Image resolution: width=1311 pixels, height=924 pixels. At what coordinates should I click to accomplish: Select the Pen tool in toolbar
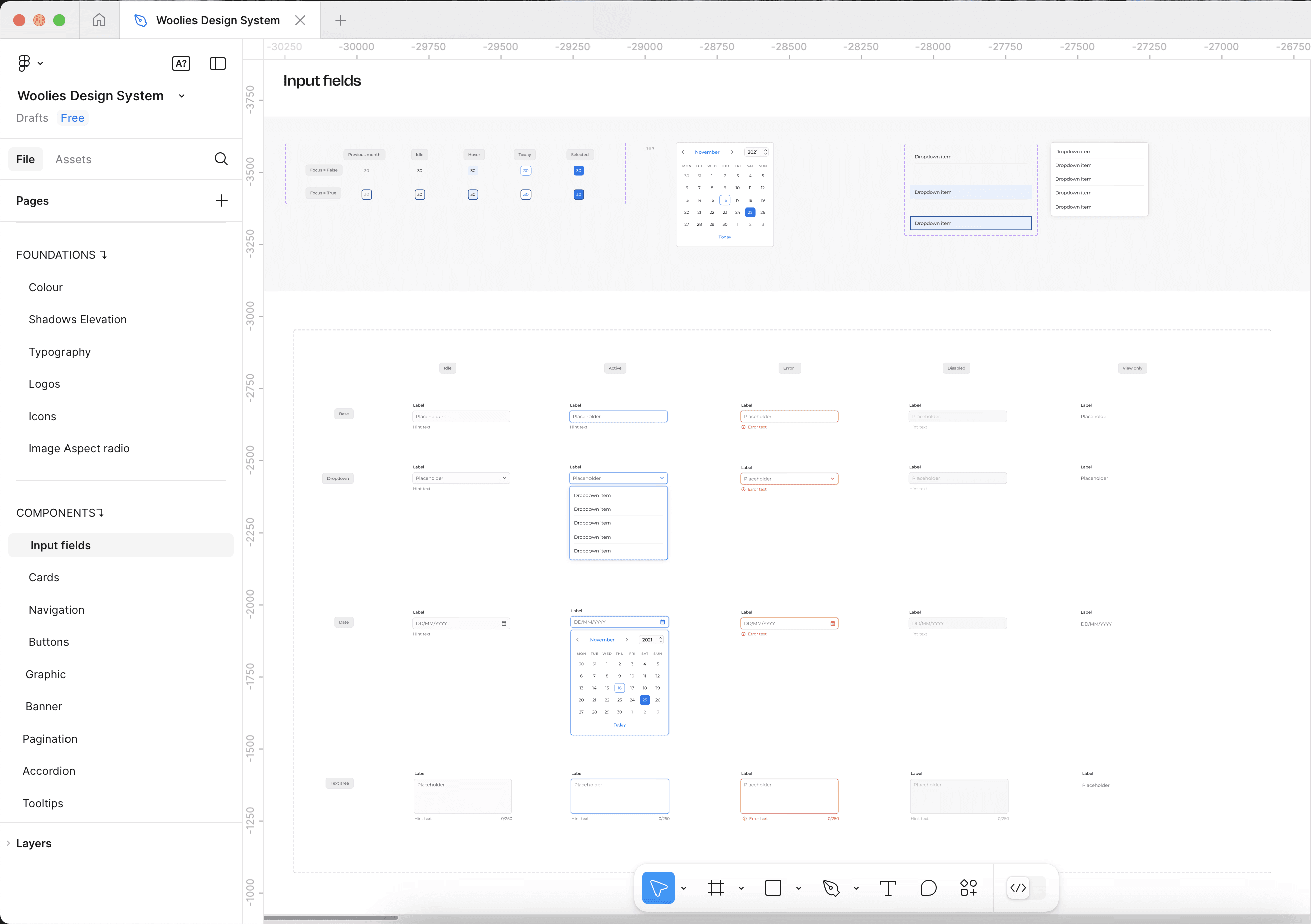[831, 888]
